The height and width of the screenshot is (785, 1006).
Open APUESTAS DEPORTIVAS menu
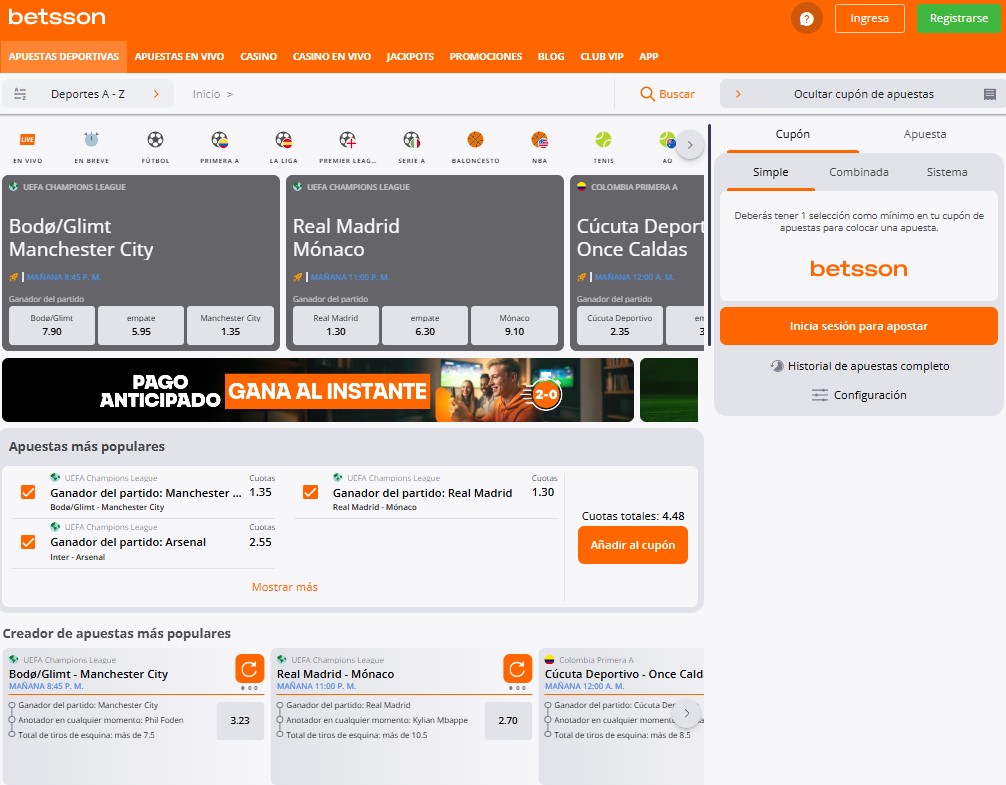point(64,56)
